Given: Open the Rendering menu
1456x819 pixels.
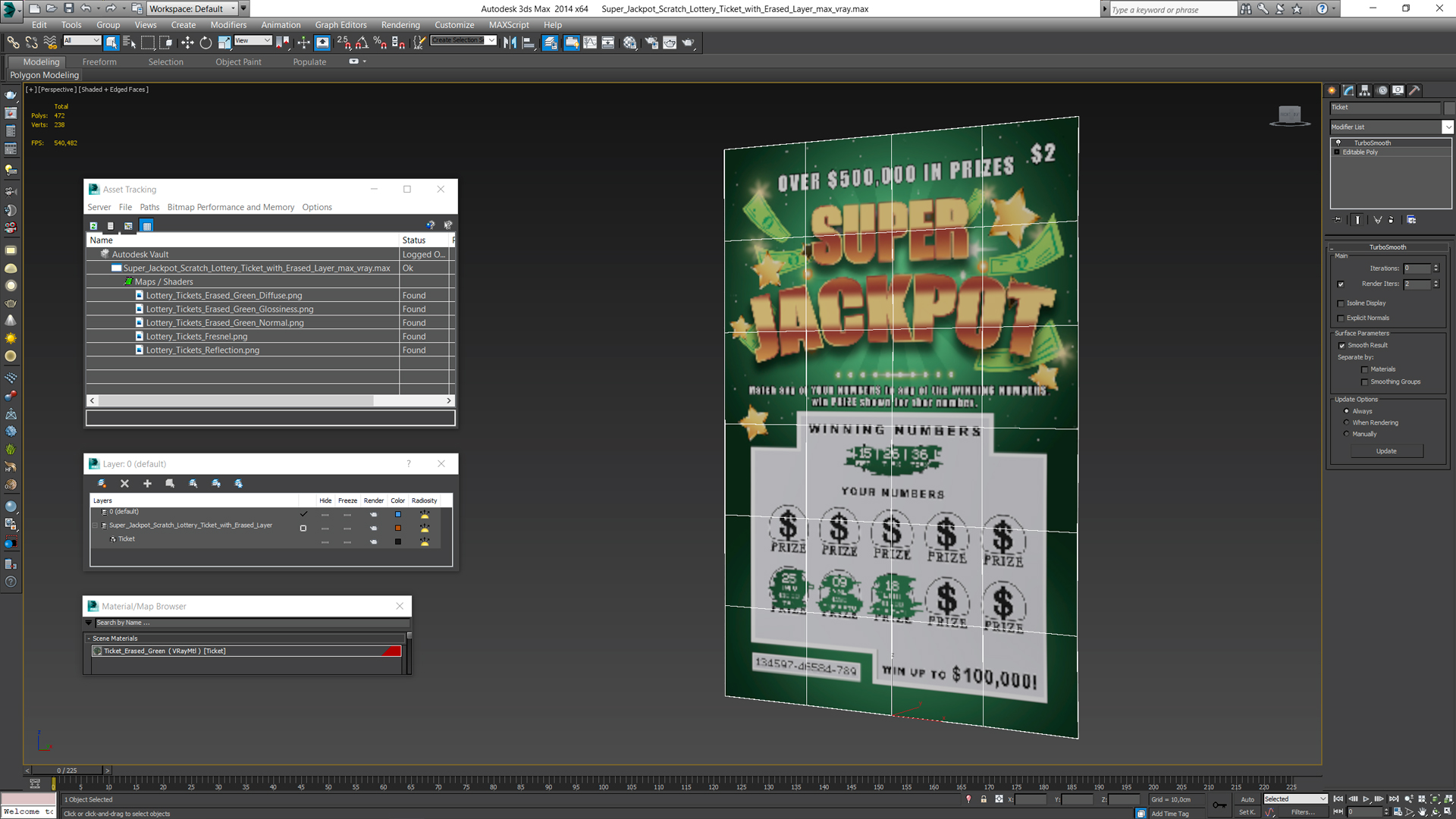Looking at the screenshot, I should [400, 25].
